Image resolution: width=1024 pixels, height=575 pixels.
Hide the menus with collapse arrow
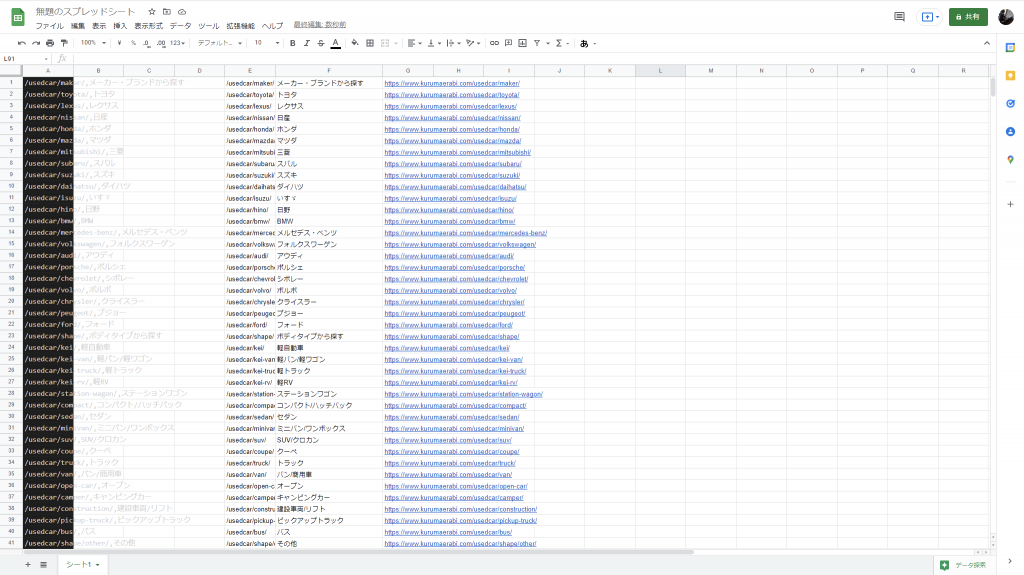click(986, 43)
